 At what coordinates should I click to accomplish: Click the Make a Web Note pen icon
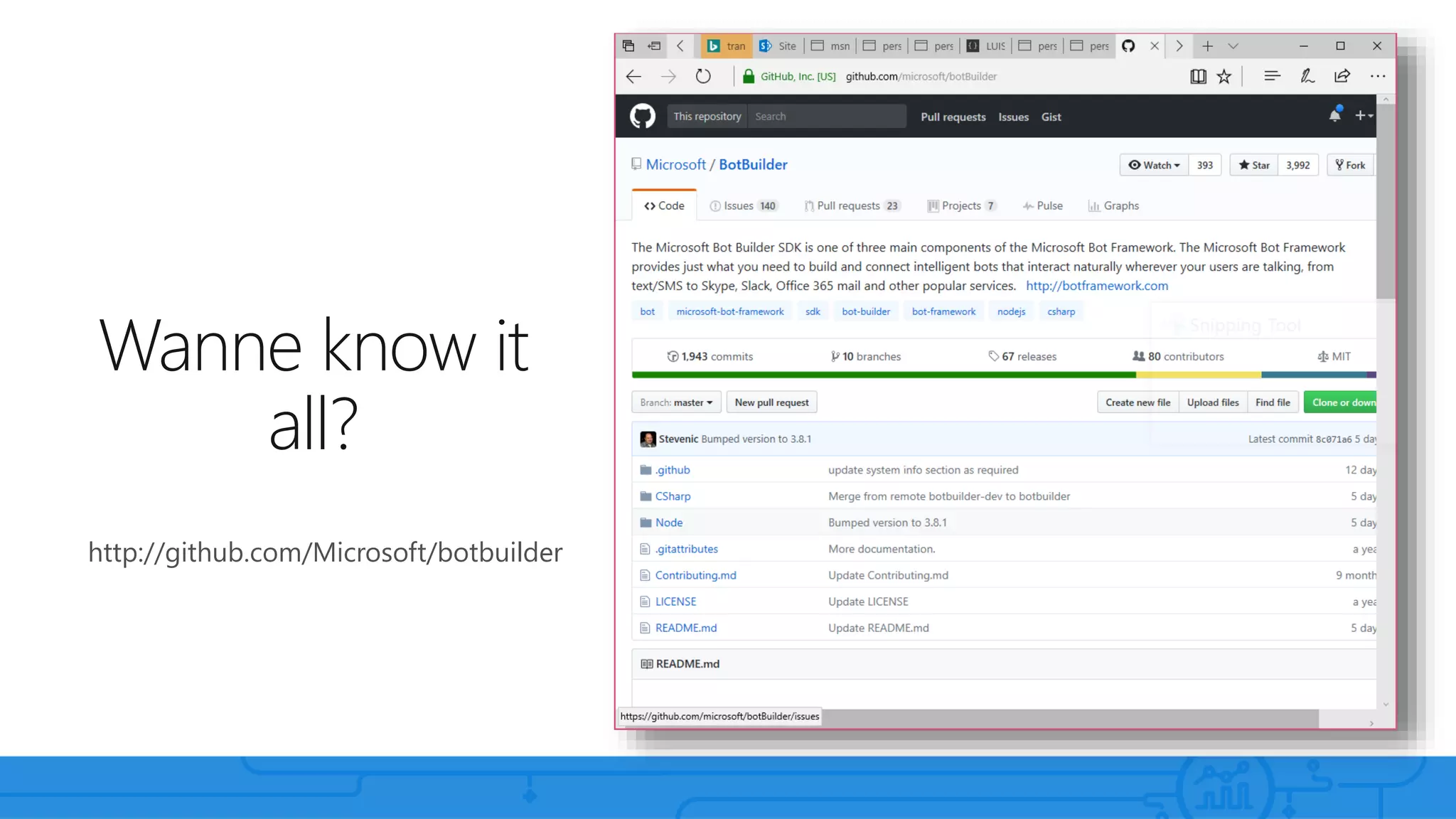point(1307,76)
